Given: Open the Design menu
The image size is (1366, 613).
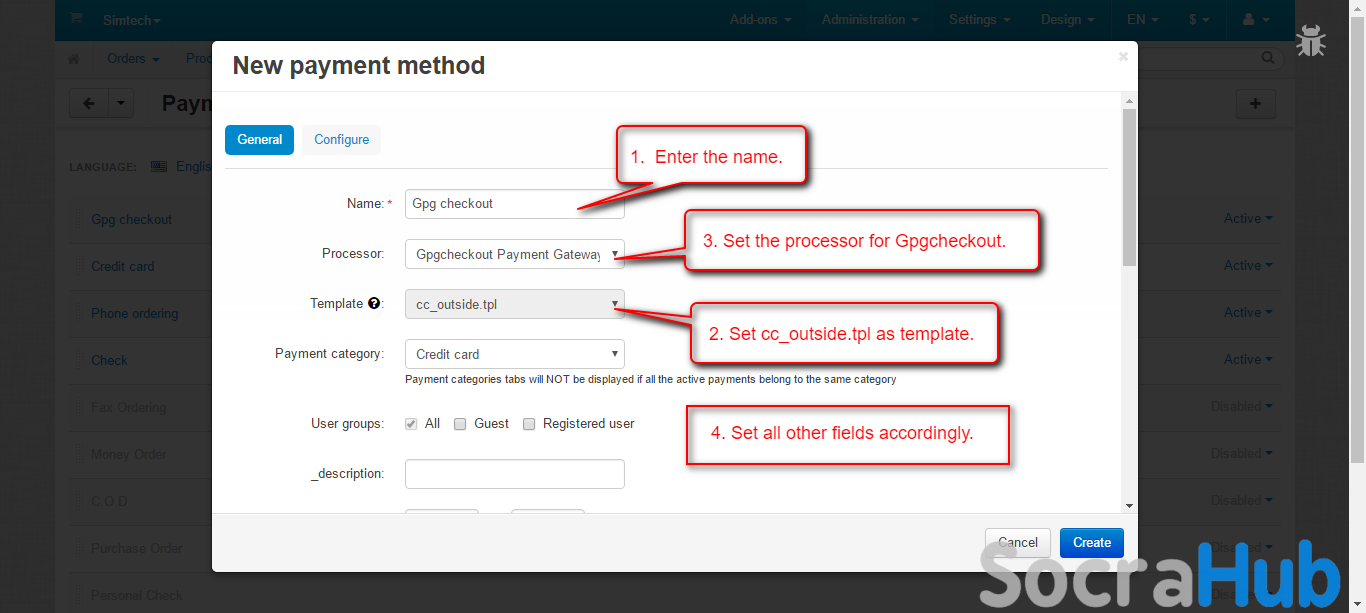Looking at the screenshot, I should coord(1068,19).
